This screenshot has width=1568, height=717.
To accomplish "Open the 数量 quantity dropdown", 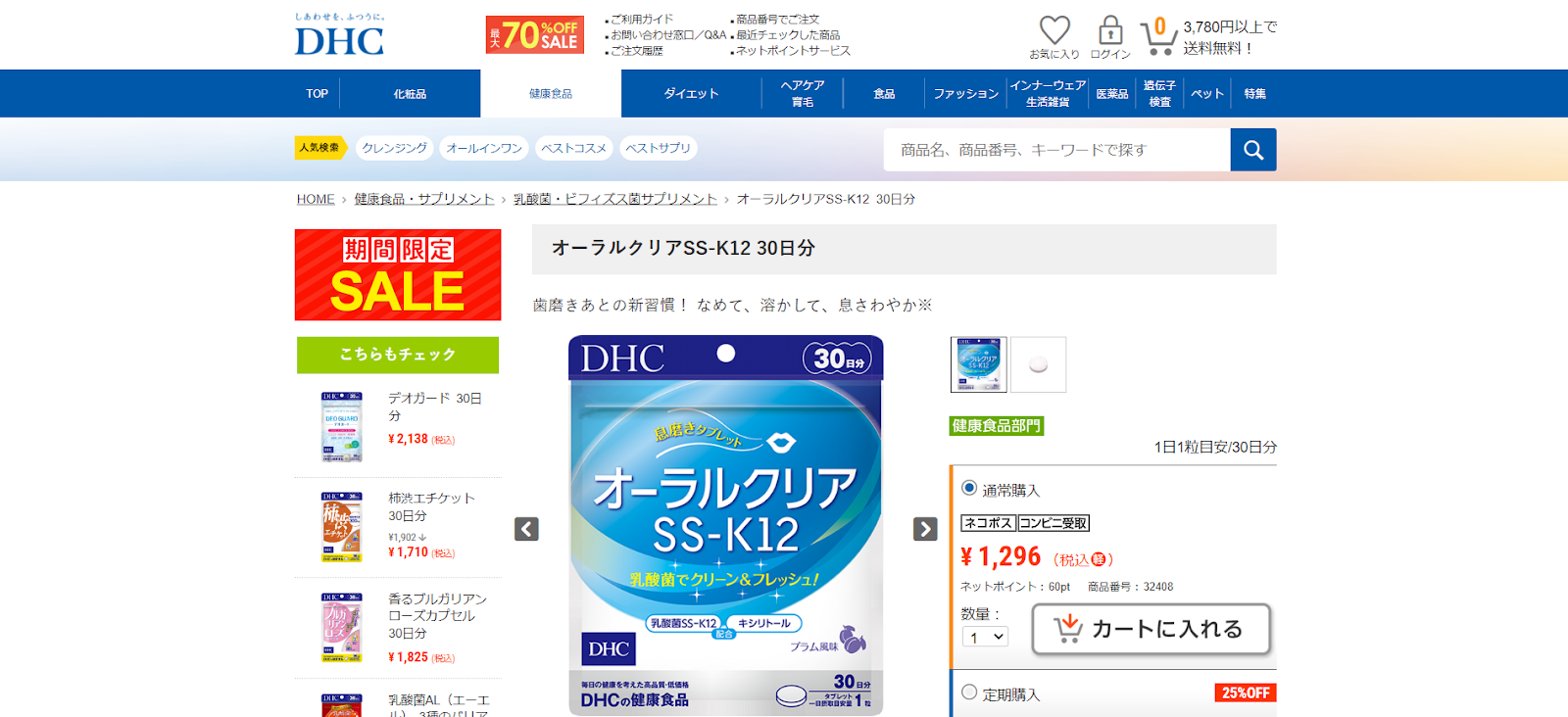I will pos(985,637).
